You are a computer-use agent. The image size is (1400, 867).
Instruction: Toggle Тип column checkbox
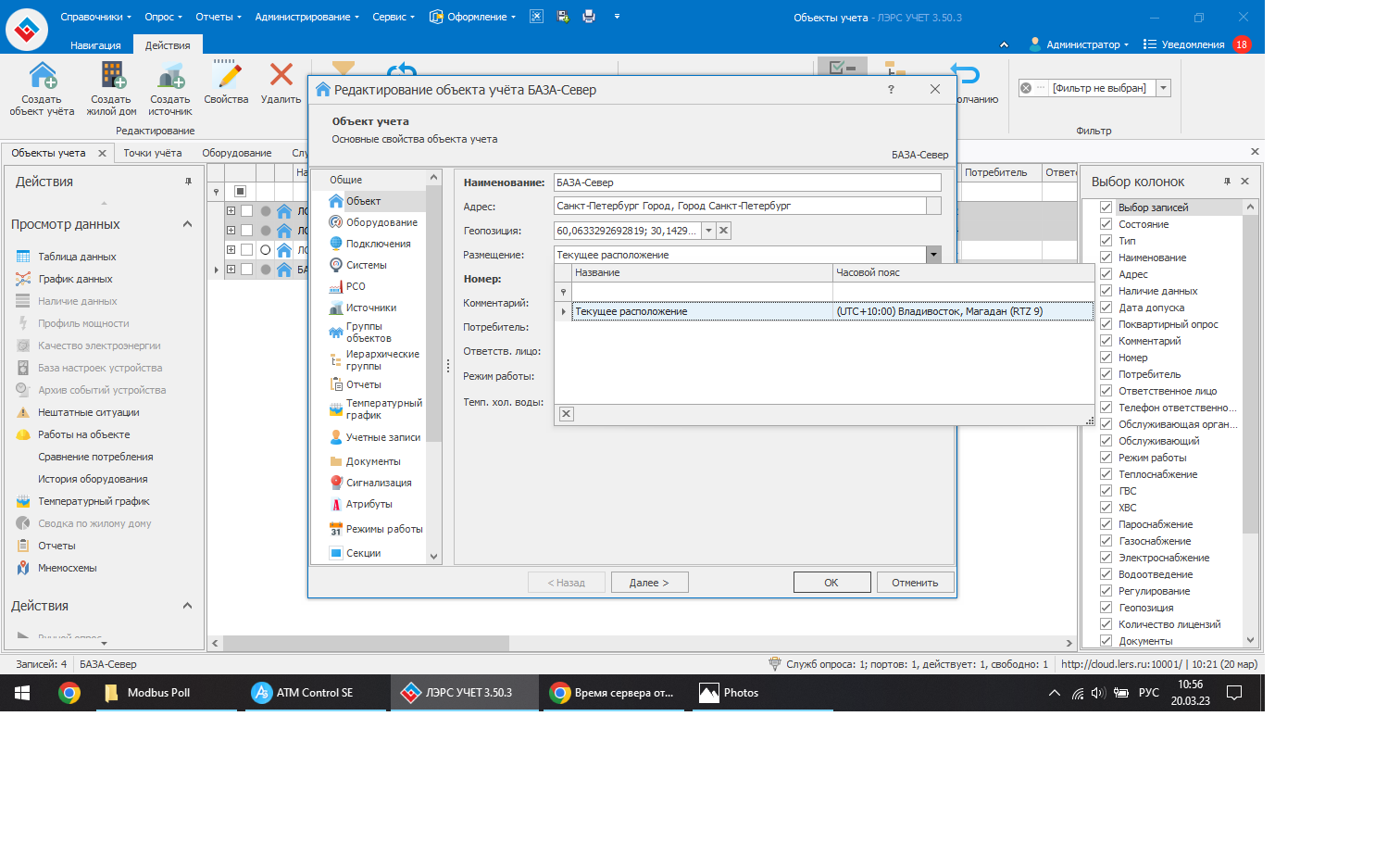pos(1106,241)
